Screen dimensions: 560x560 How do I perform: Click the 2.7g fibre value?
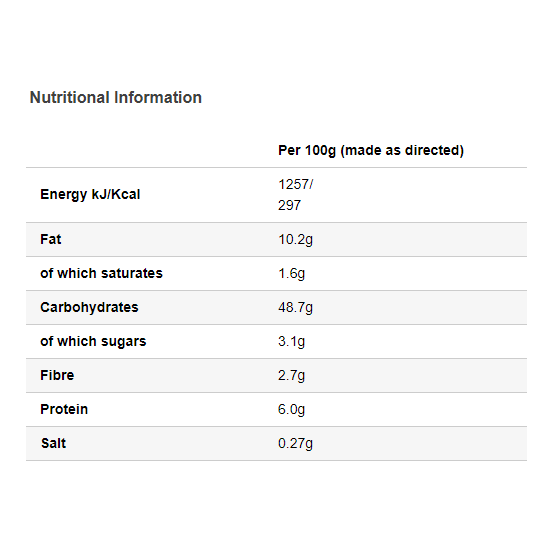pyautogui.click(x=291, y=375)
